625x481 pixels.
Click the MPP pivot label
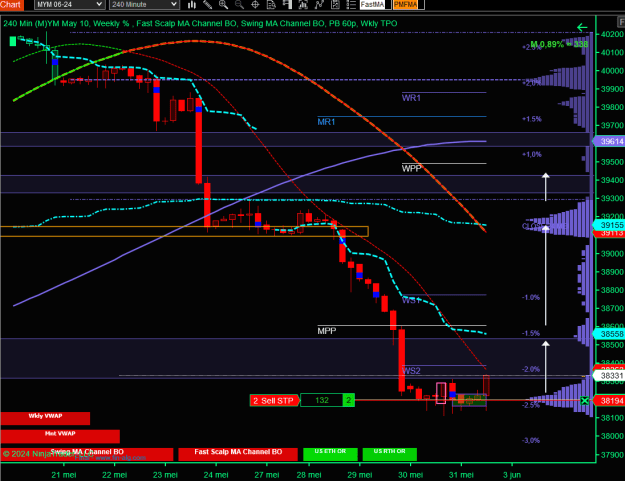327,331
